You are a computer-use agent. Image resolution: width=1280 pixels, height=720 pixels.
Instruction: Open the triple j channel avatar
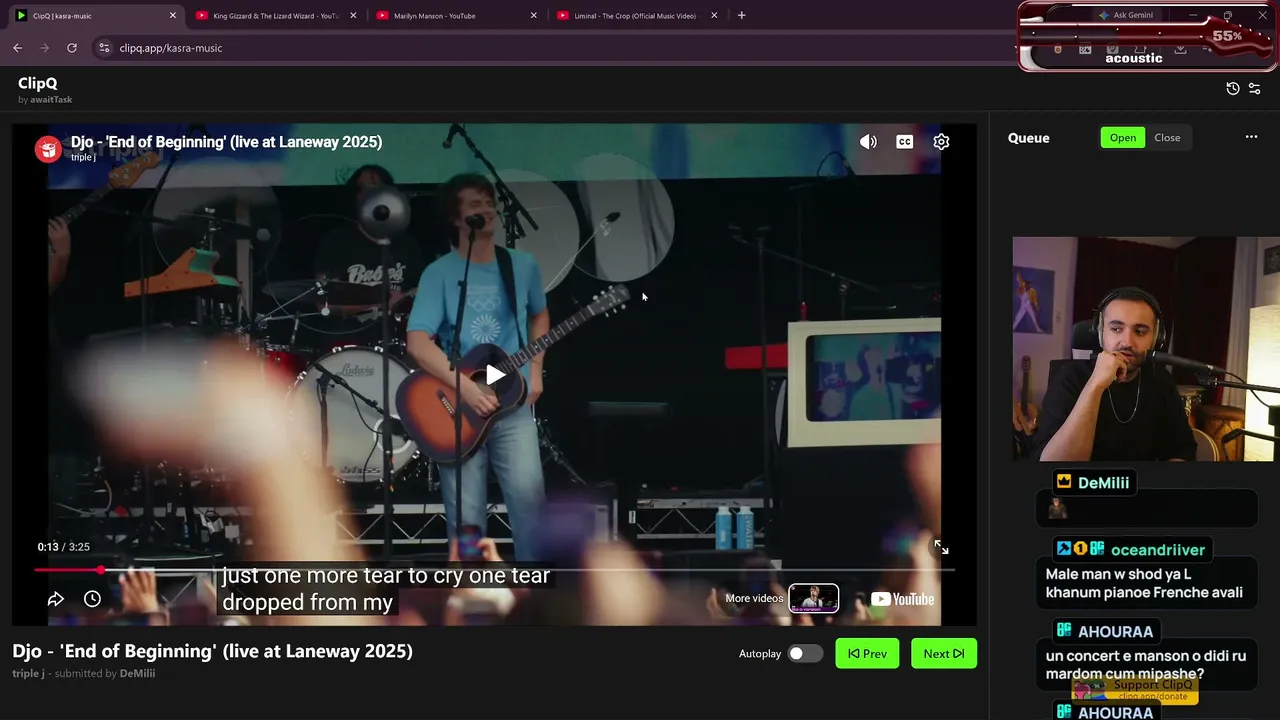[x=48, y=149]
